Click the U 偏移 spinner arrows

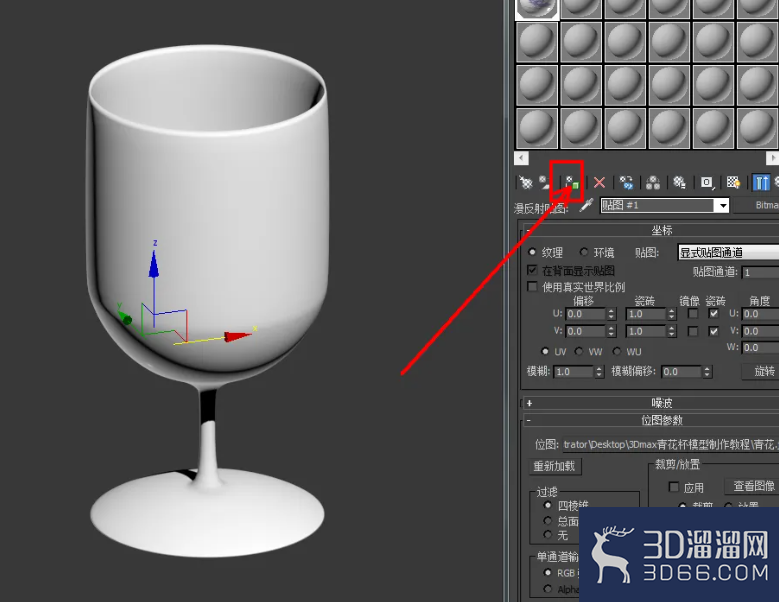pos(612,314)
